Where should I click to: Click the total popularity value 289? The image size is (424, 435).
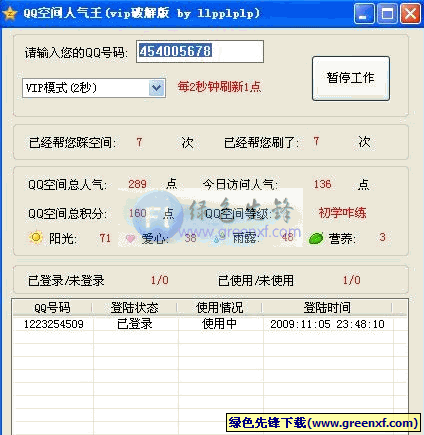pyautogui.click(x=137, y=184)
